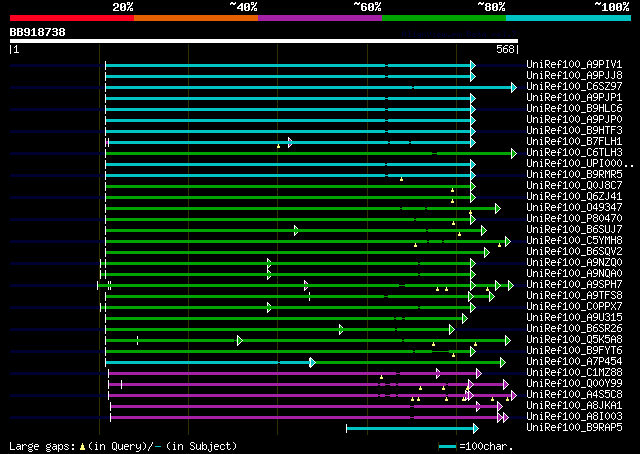The image size is (640, 454).
Task: Open hit UniRef100_A9PJJ8
Action: [574, 76]
